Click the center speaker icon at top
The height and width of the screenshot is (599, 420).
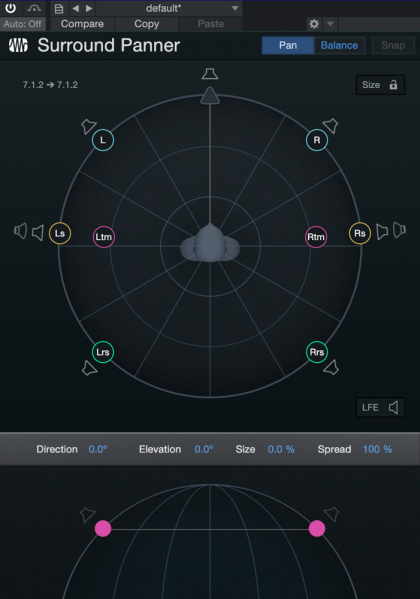coord(210,74)
